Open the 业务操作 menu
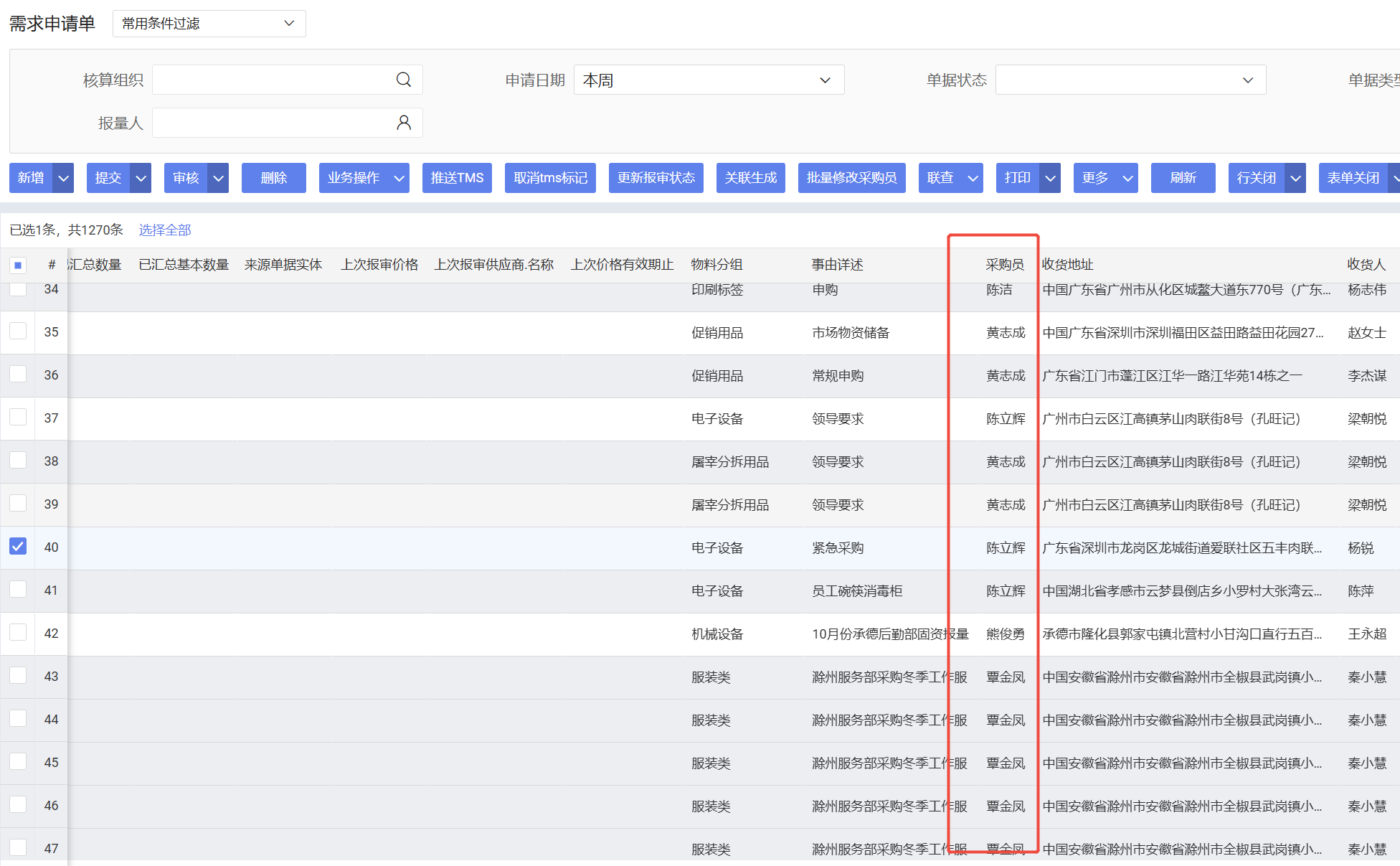This screenshot has height=866, width=1400. [364, 178]
